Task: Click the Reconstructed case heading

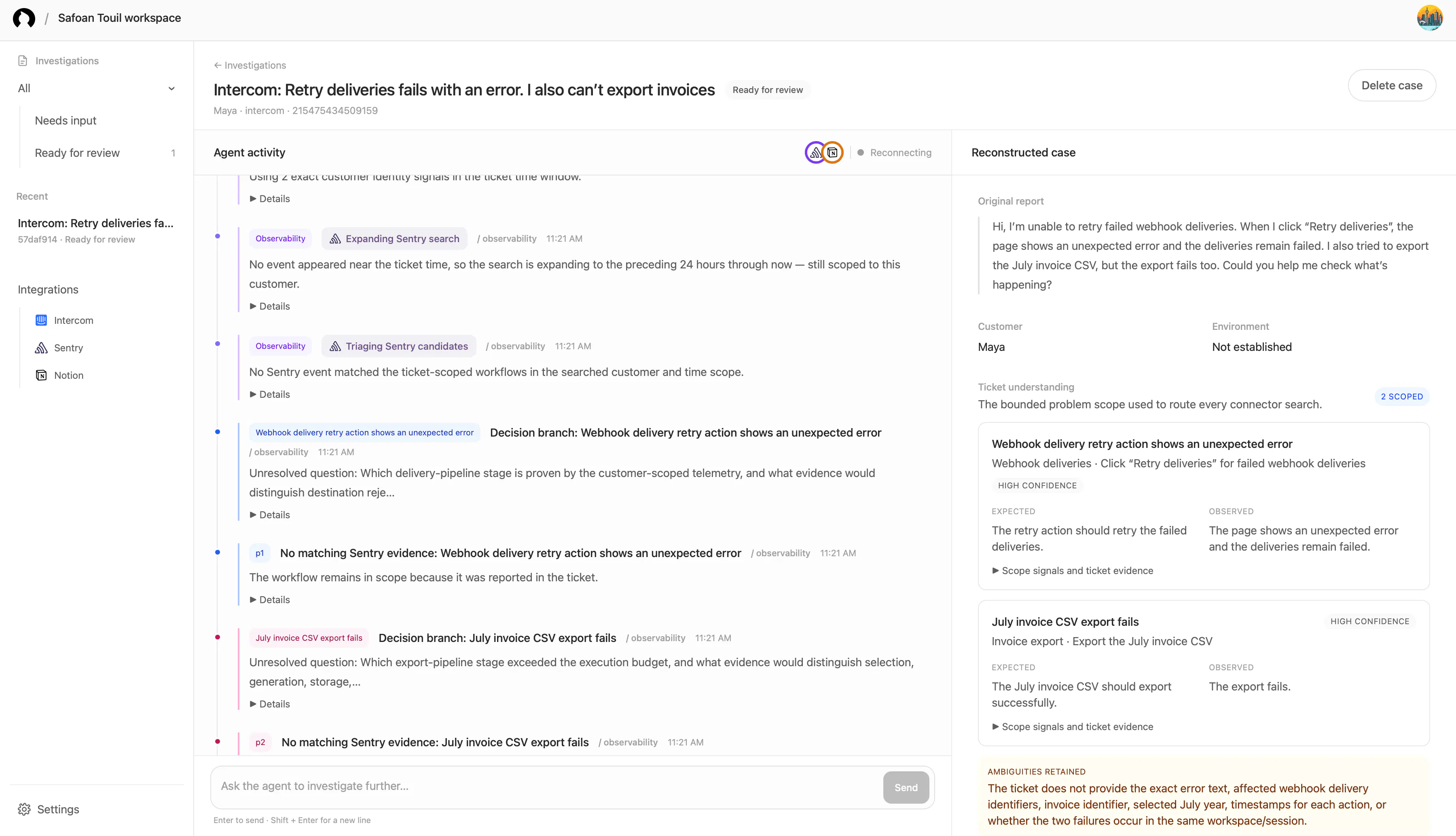Action: pyautogui.click(x=1024, y=153)
